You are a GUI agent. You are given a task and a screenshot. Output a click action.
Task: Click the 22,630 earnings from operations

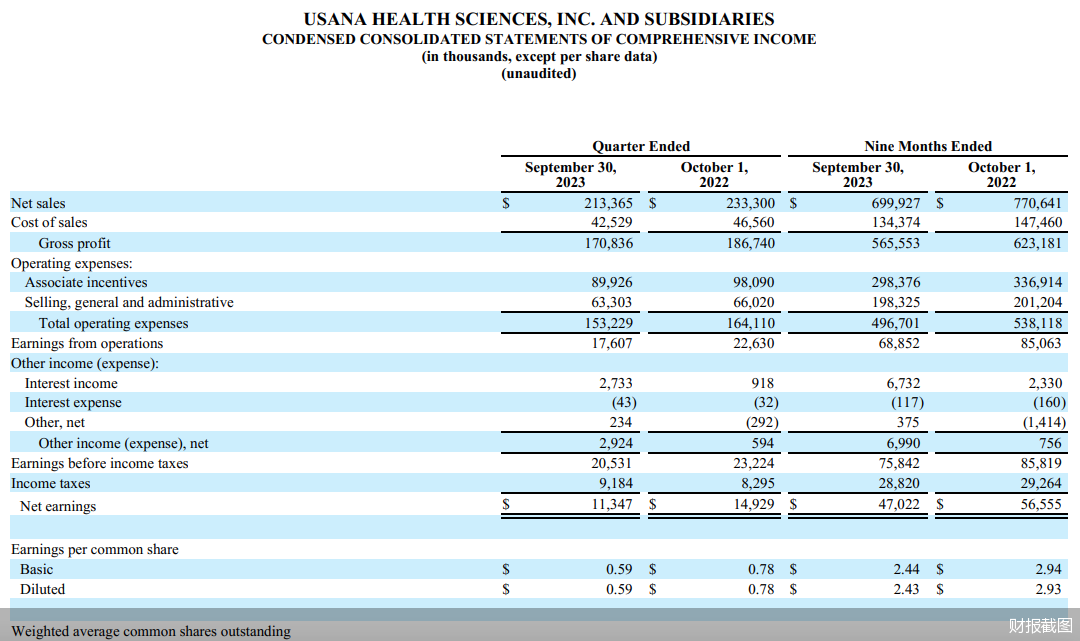[x=754, y=343]
